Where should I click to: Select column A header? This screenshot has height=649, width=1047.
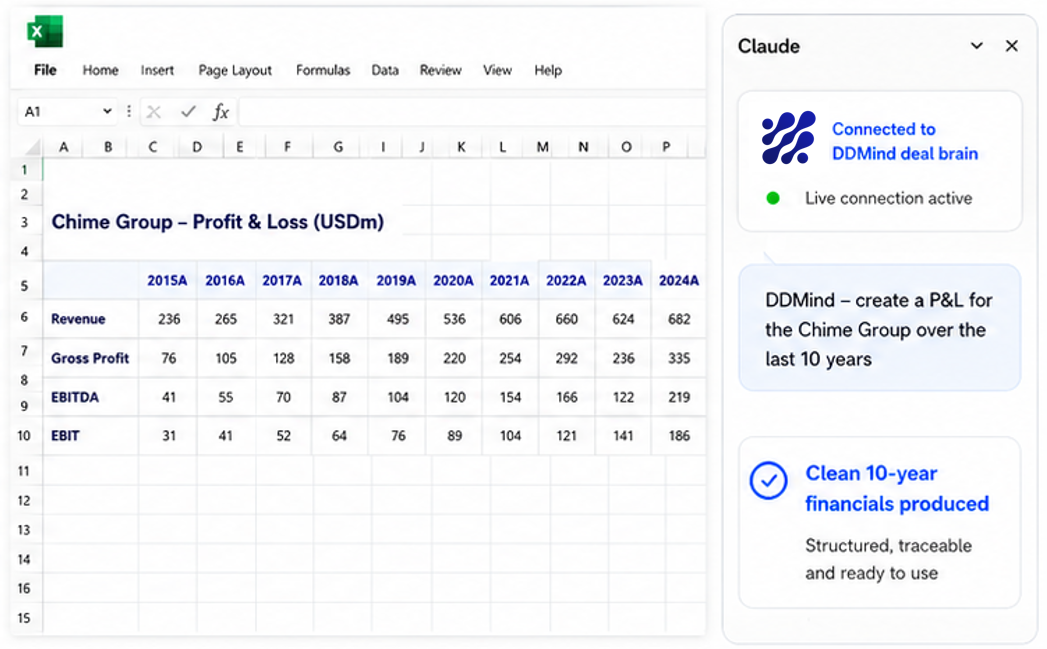pyautogui.click(x=63, y=147)
